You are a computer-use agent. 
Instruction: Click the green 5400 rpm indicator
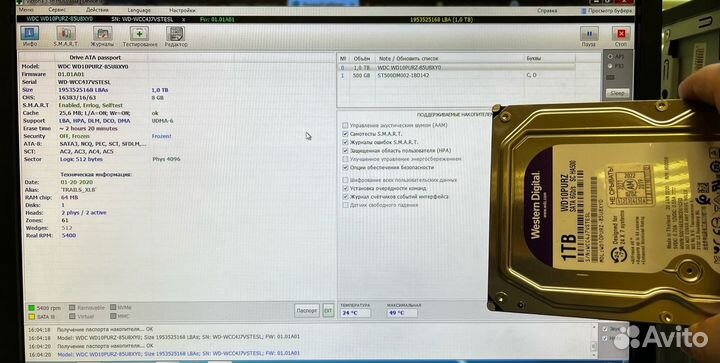[x=32, y=308]
